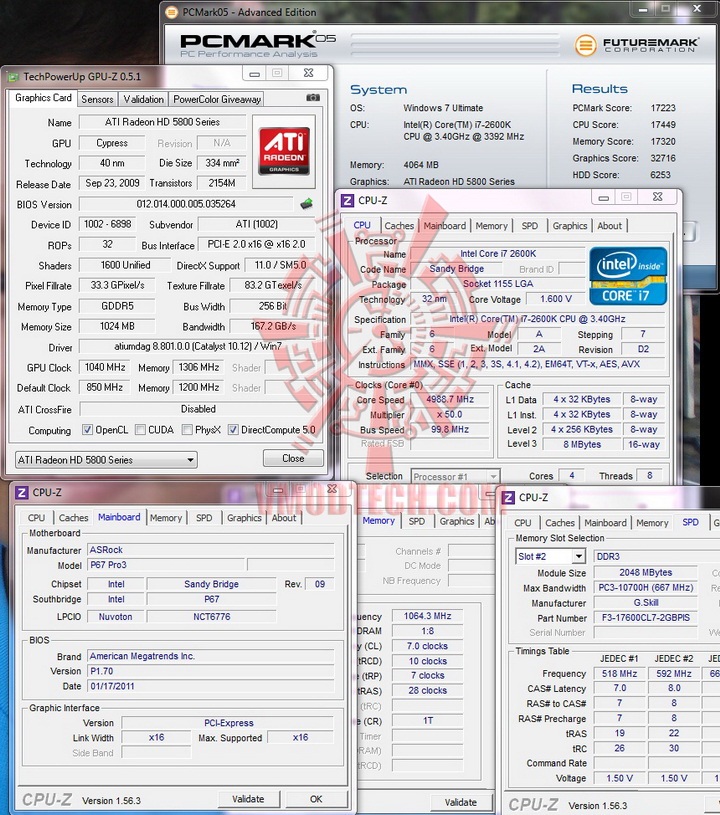Open the Memory tab in CPU-Z CPU window
This screenshot has width=720, height=815.
491,226
